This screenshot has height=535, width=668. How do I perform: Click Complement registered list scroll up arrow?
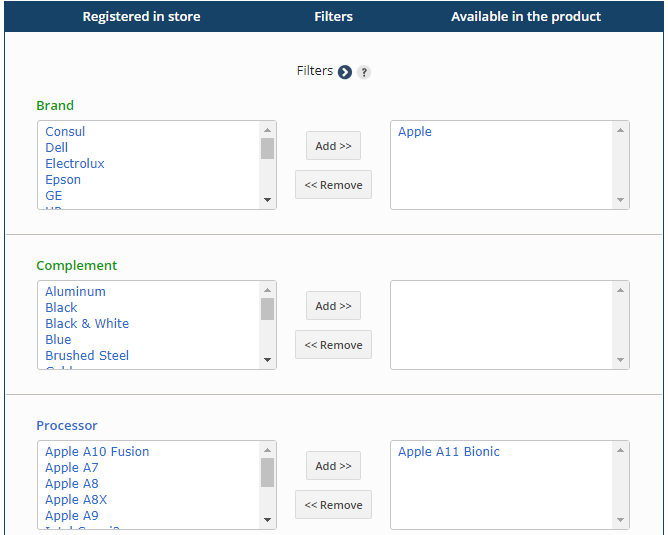(x=268, y=290)
